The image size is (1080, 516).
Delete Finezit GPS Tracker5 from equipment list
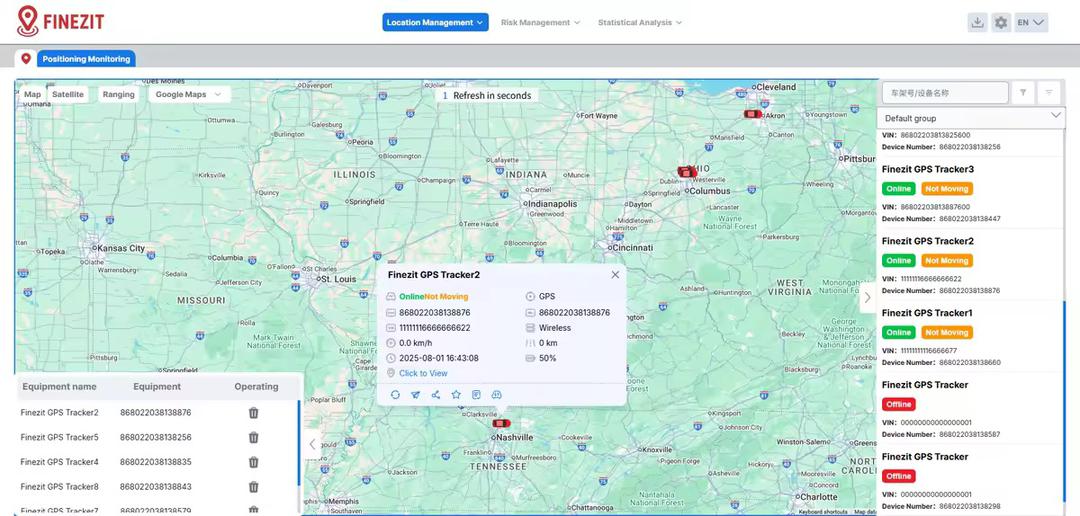[253, 437]
